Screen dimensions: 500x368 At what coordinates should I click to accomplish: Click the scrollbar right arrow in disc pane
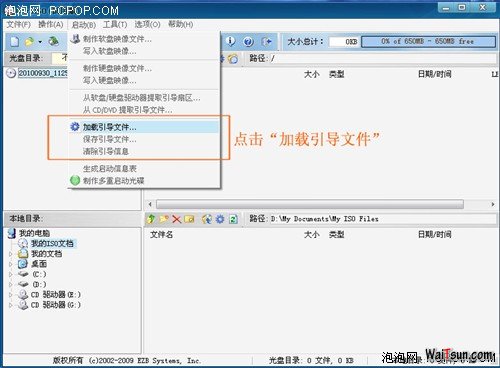[x=493, y=204]
